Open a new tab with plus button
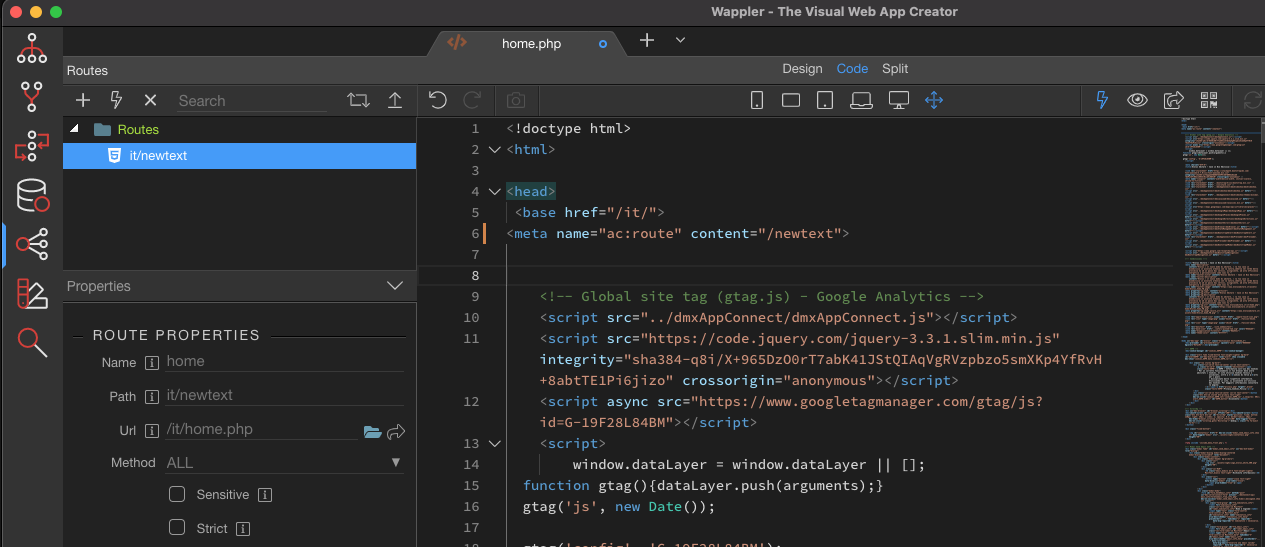 point(647,40)
